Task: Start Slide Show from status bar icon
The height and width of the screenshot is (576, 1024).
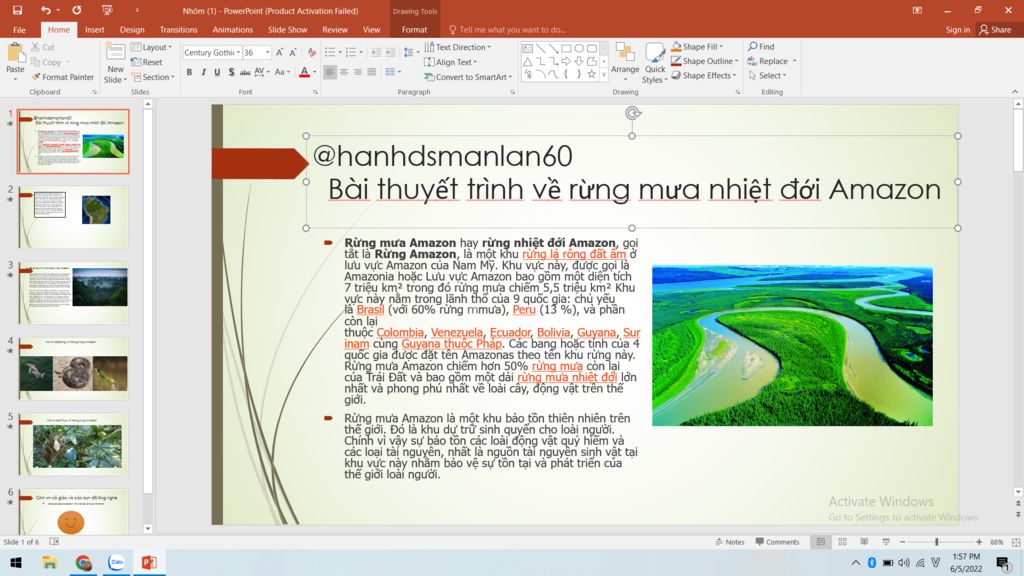Action: pos(884,542)
